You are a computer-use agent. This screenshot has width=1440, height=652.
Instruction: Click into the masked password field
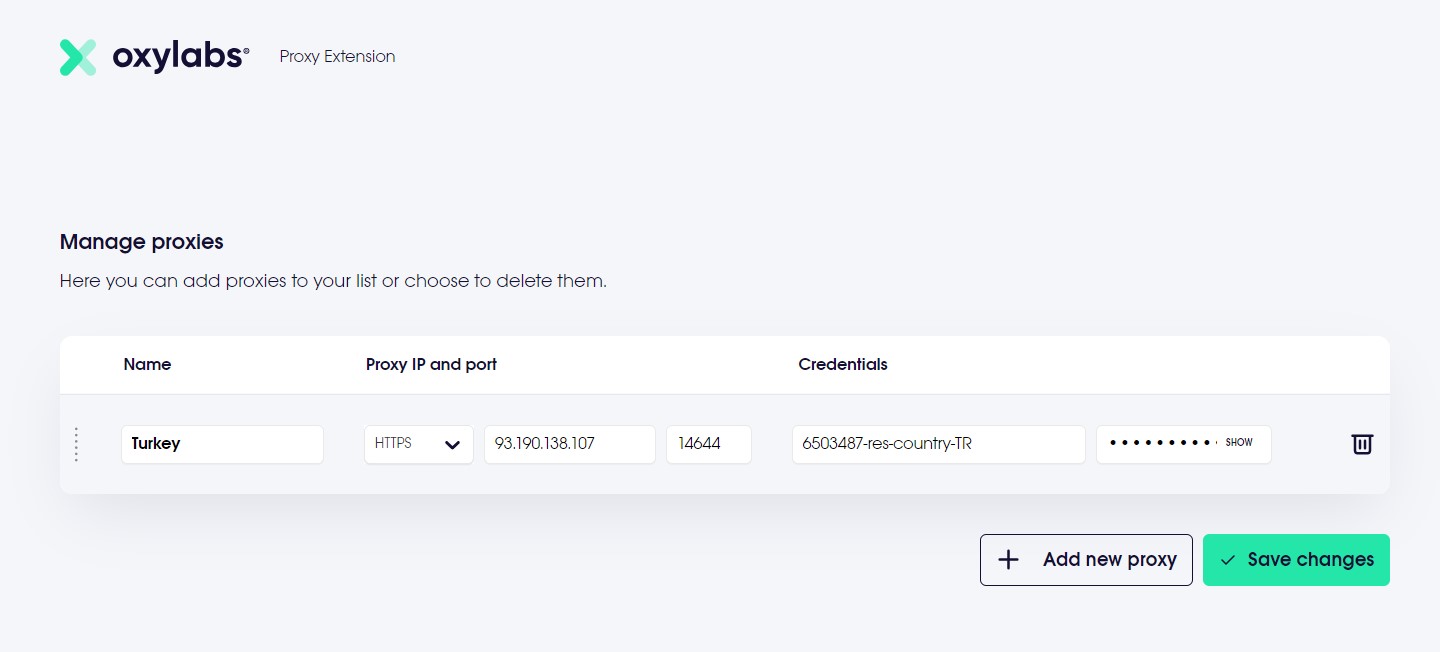coord(1160,444)
